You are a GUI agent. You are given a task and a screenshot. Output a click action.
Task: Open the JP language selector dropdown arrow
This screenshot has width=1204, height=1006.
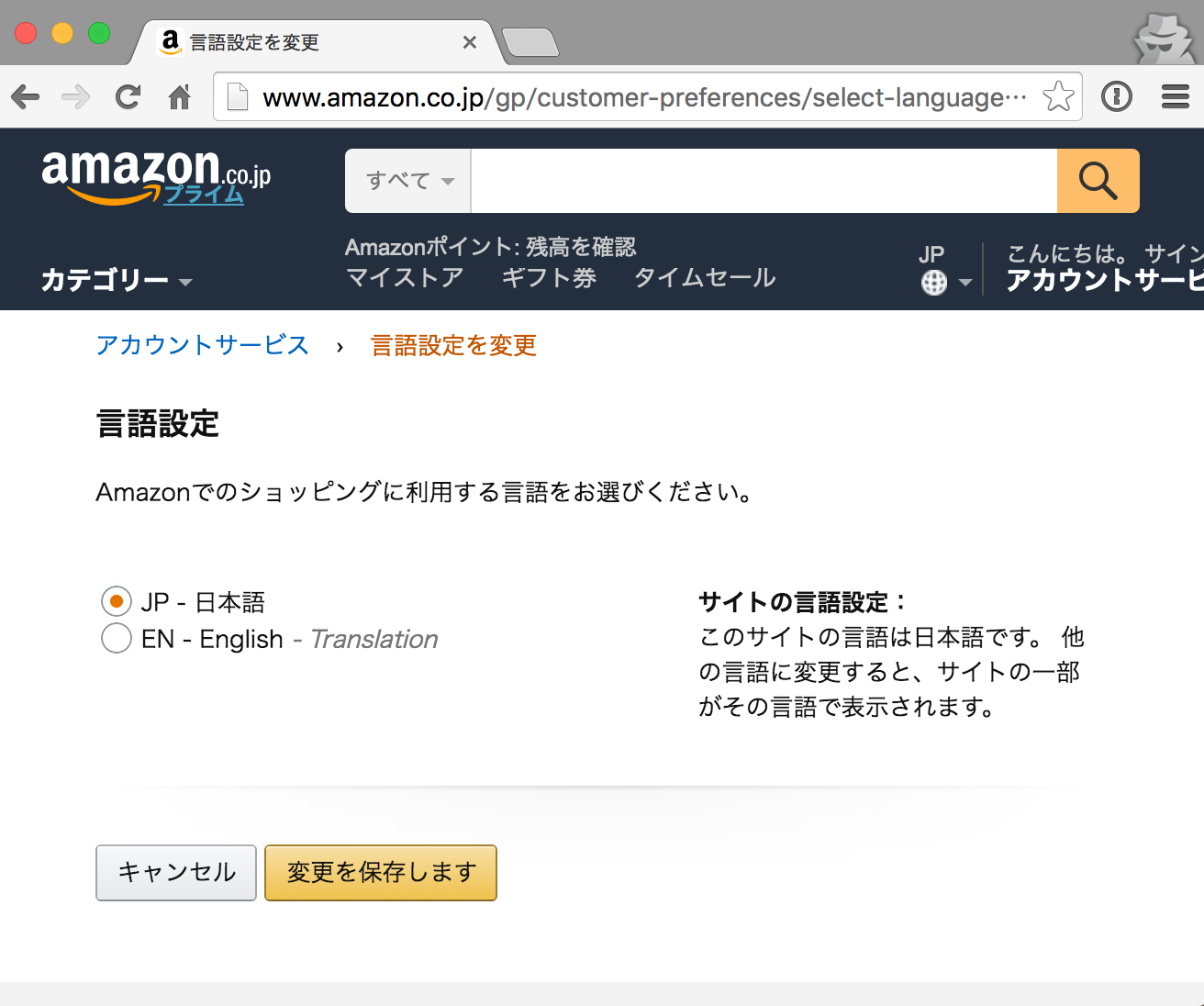coord(964,283)
